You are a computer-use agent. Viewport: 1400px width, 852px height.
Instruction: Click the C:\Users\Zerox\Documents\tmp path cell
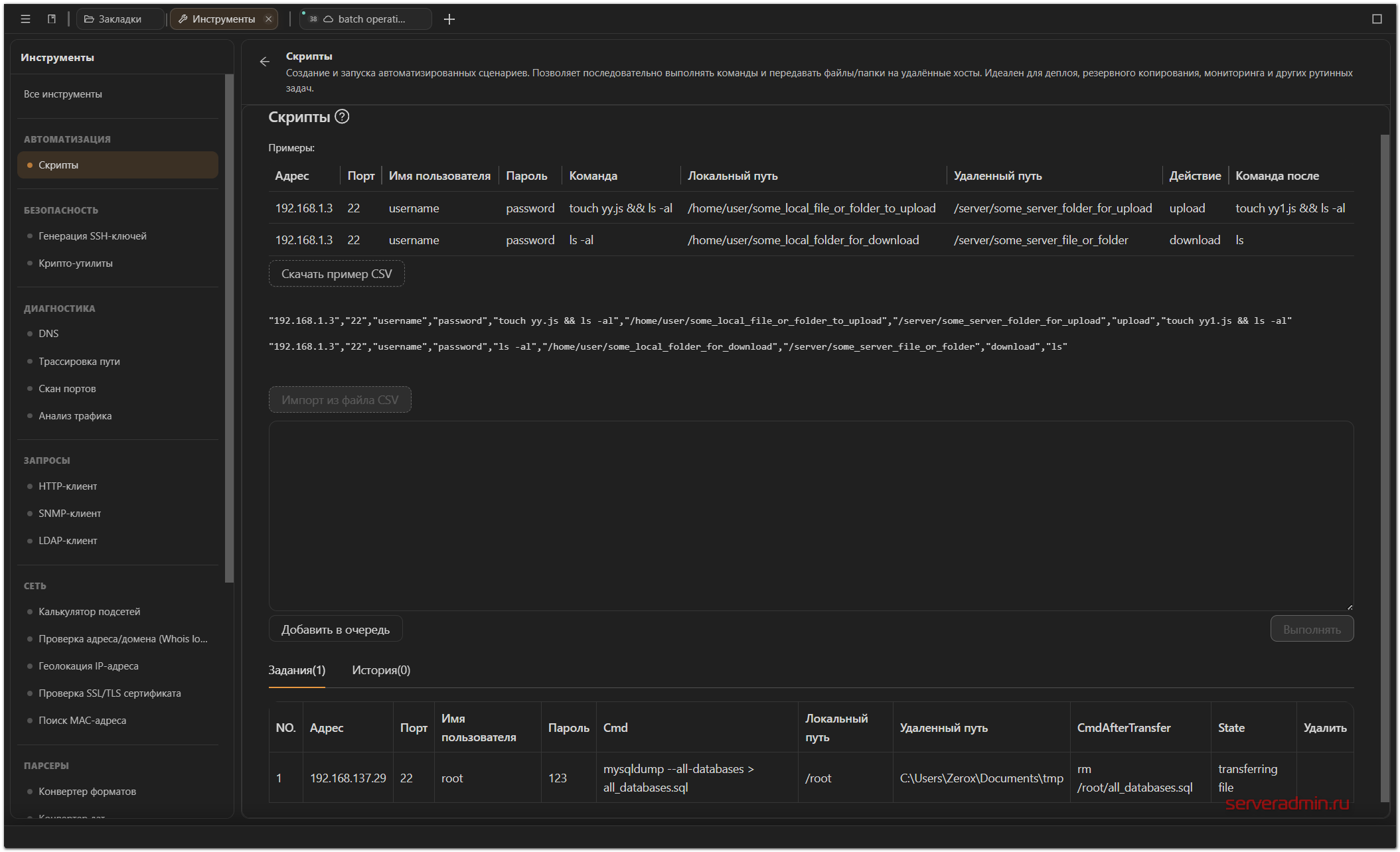(981, 778)
